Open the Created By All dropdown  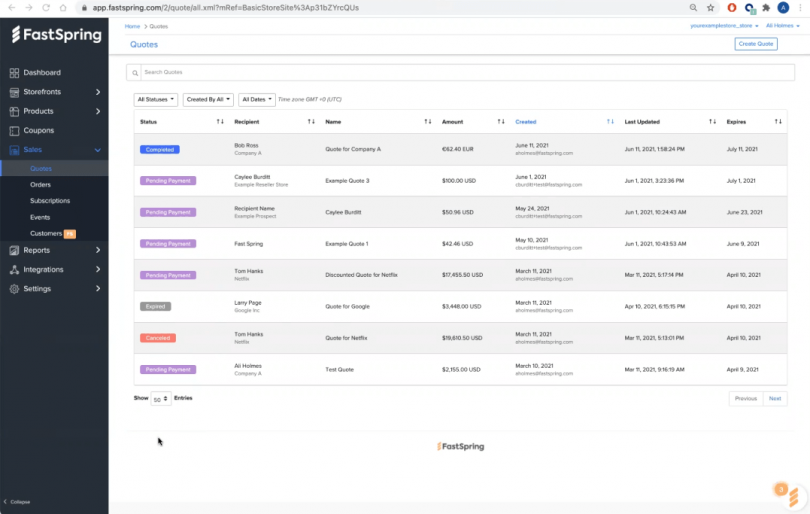[x=208, y=99]
